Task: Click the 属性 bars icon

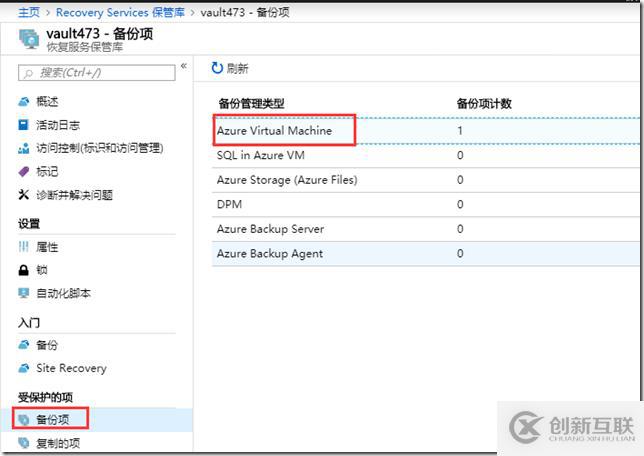Action: pyautogui.click(x=24, y=246)
